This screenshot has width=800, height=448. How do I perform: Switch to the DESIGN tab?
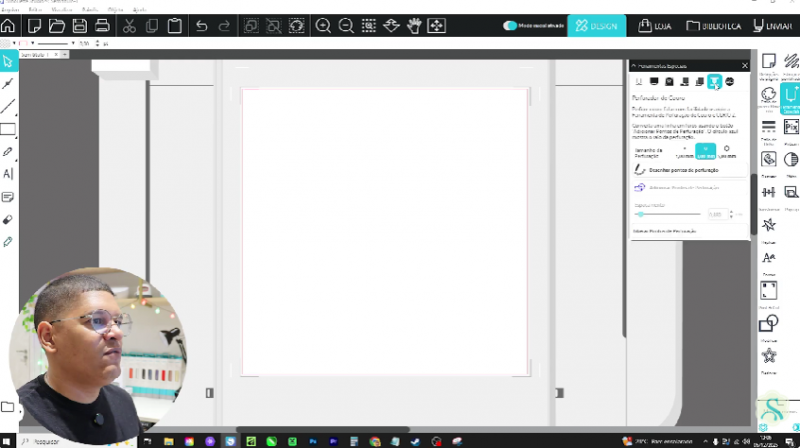[596, 26]
